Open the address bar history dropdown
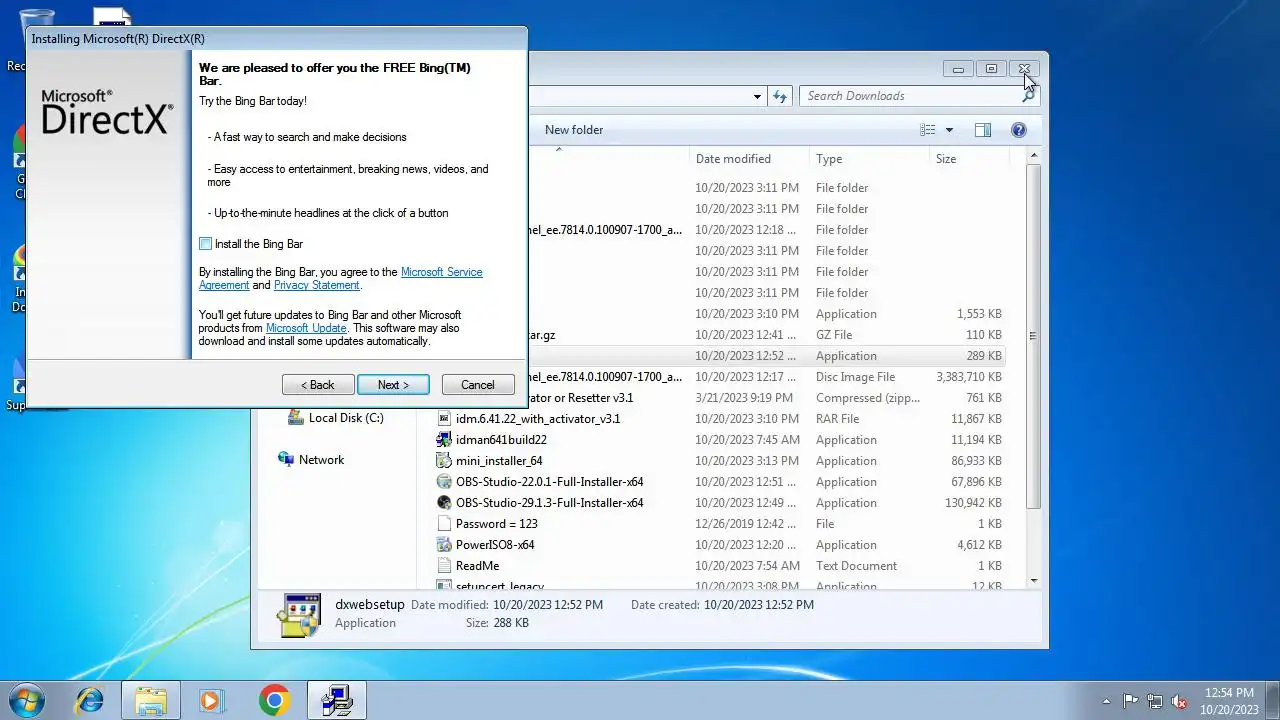1280x720 pixels. point(757,96)
